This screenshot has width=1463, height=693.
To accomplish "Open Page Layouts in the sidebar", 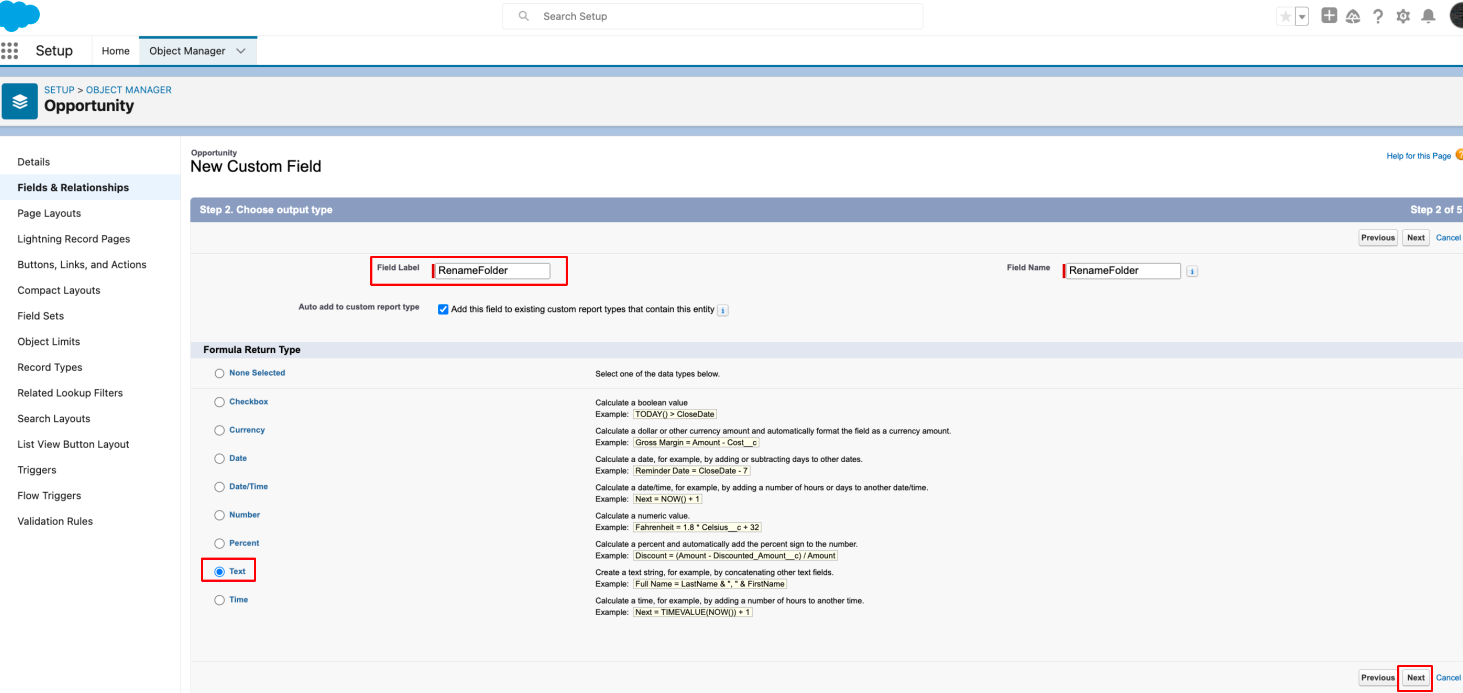I will pos(49,213).
